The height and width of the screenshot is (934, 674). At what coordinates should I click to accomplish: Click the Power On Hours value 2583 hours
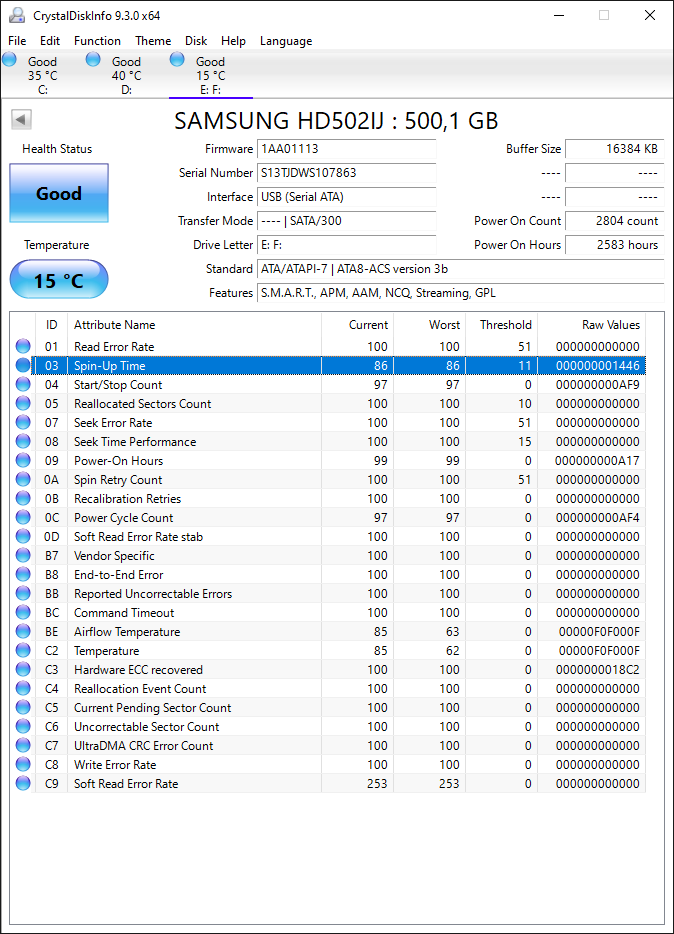click(614, 245)
